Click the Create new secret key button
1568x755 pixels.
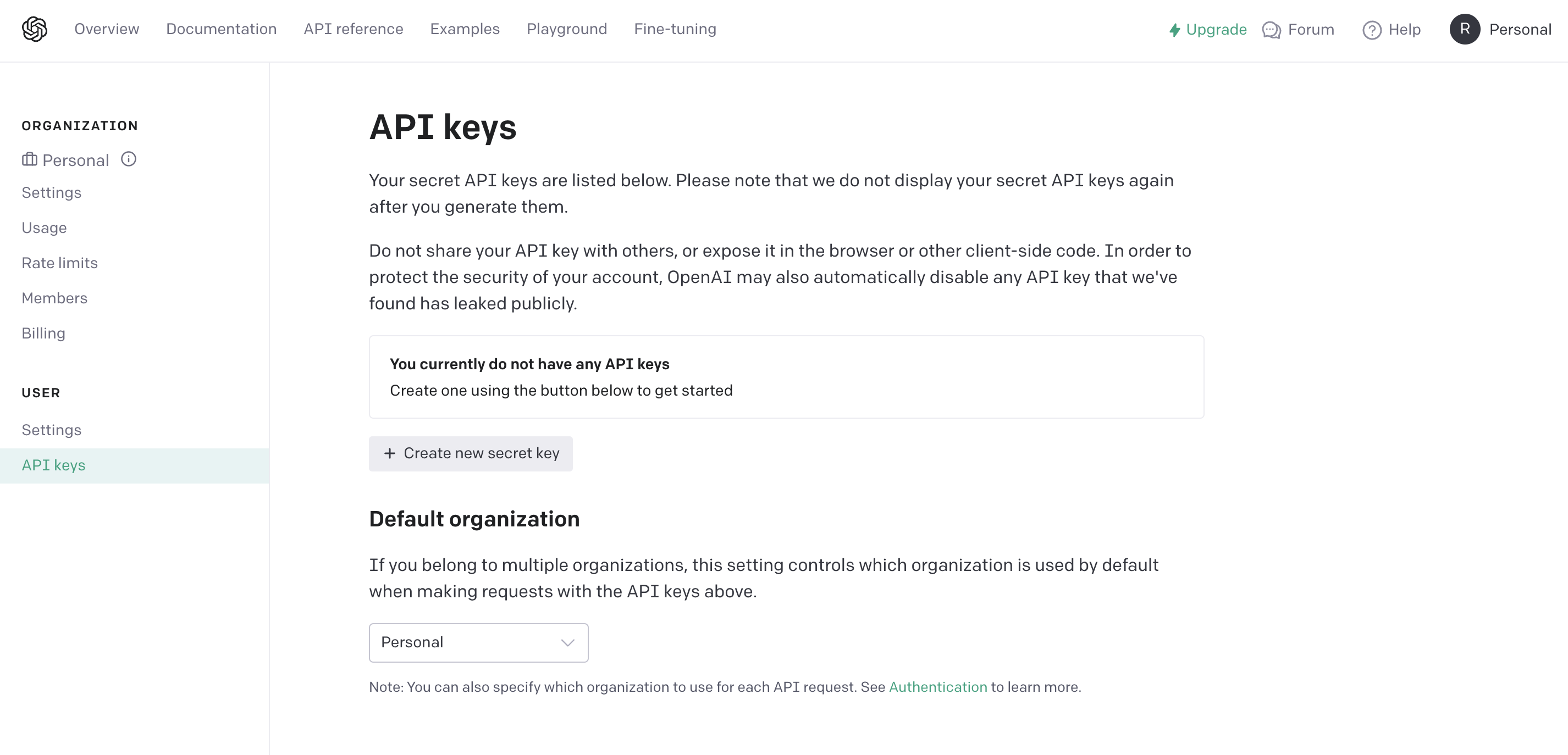[x=470, y=453]
